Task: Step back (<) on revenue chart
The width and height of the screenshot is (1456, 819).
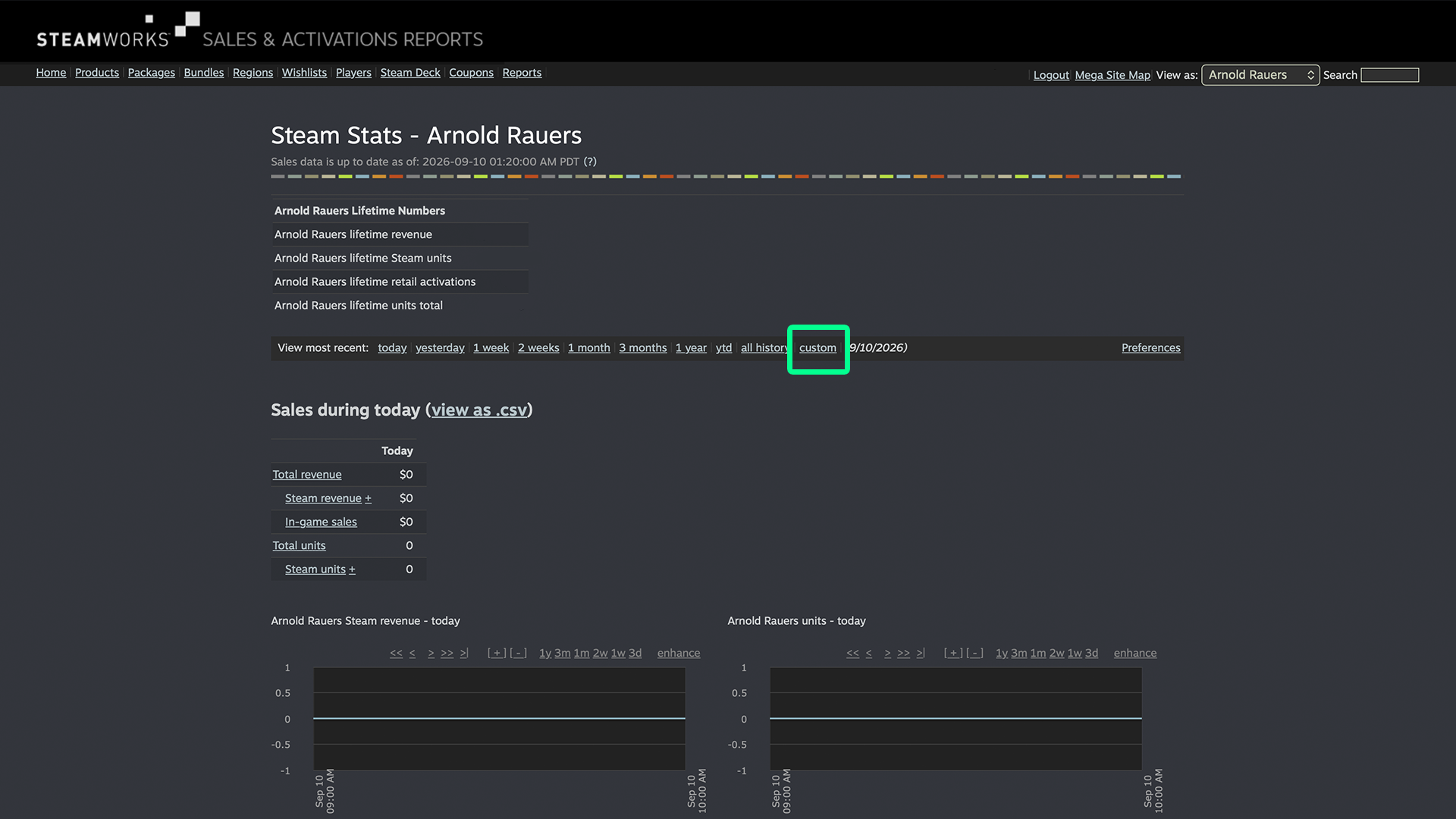Action: (x=413, y=653)
